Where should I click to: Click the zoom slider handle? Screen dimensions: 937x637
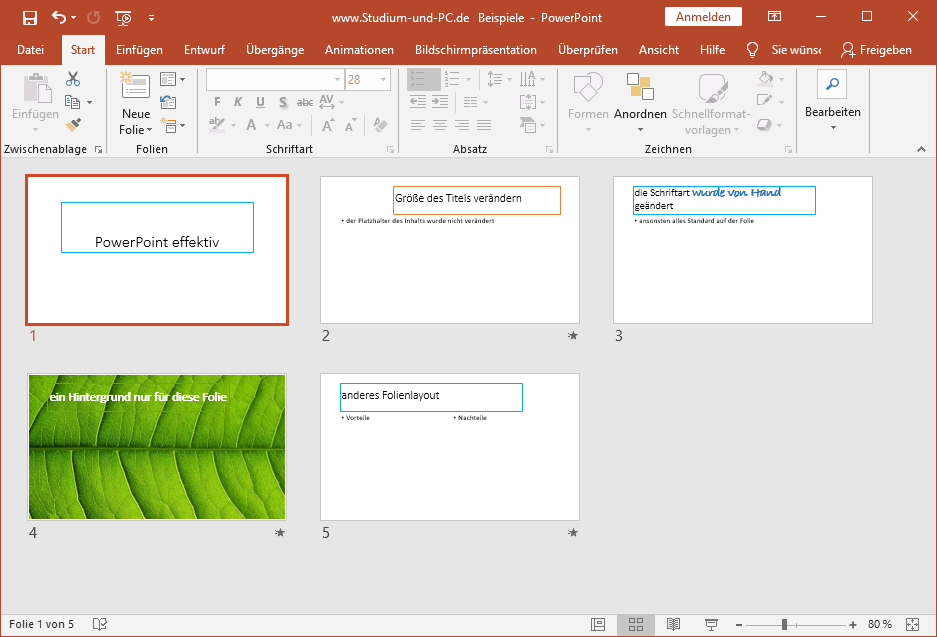coord(784,624)
